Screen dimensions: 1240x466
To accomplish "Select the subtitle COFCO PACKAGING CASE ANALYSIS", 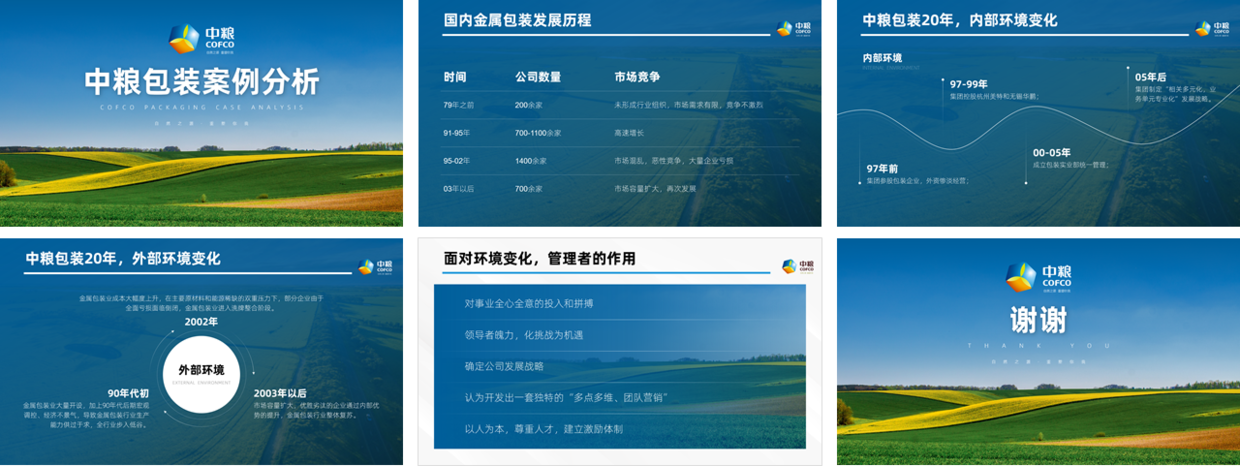I will (201, 106).
